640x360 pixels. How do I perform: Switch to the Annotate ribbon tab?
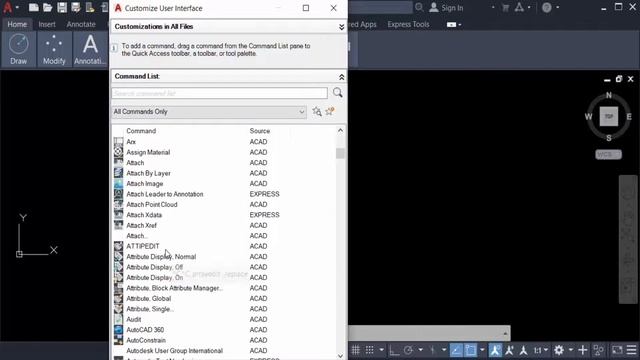[x=81, y=24]
